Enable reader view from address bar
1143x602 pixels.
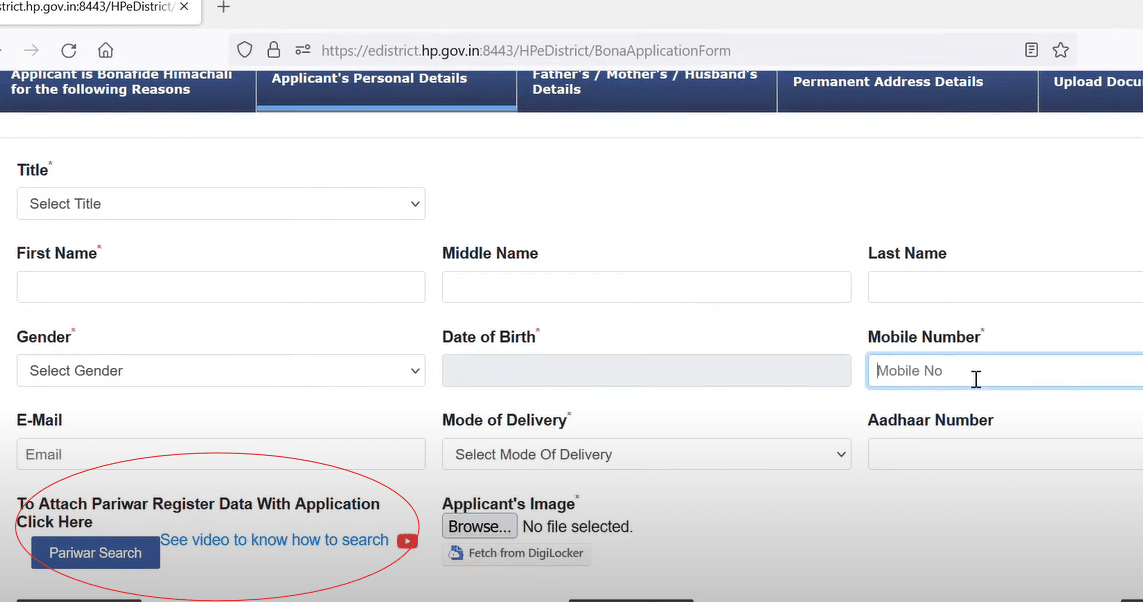coord(1031,49)
